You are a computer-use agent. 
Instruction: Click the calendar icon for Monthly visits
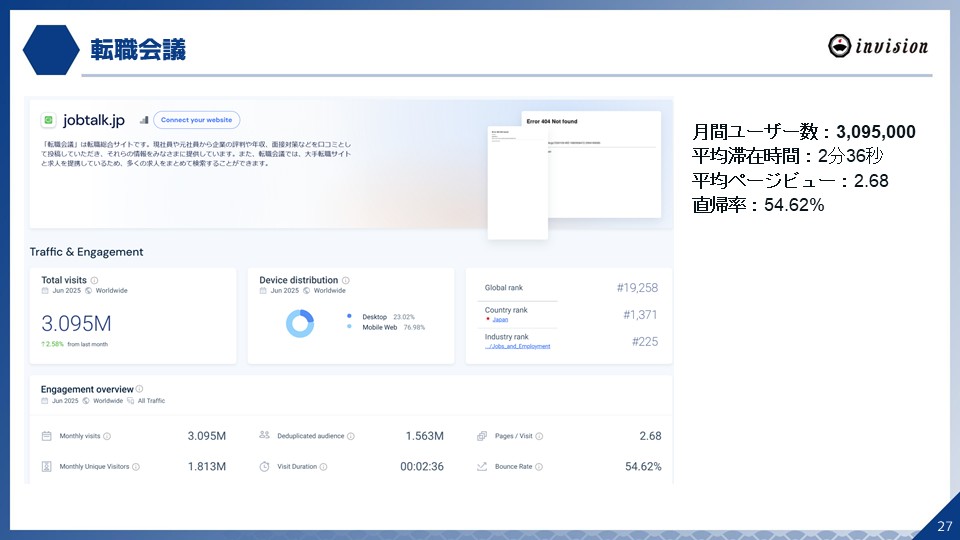[x=47, y=436]
